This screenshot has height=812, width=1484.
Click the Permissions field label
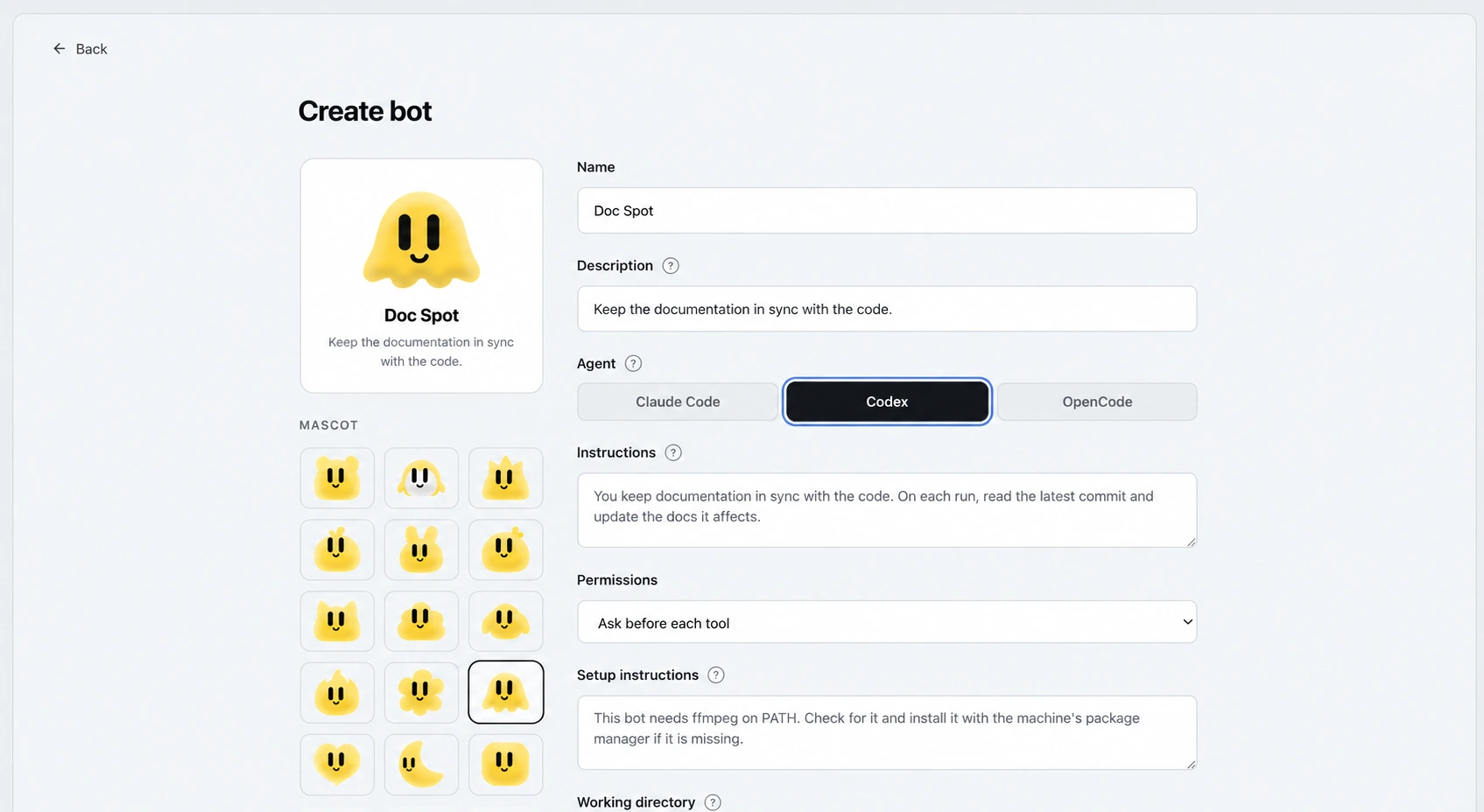(617, 580)
